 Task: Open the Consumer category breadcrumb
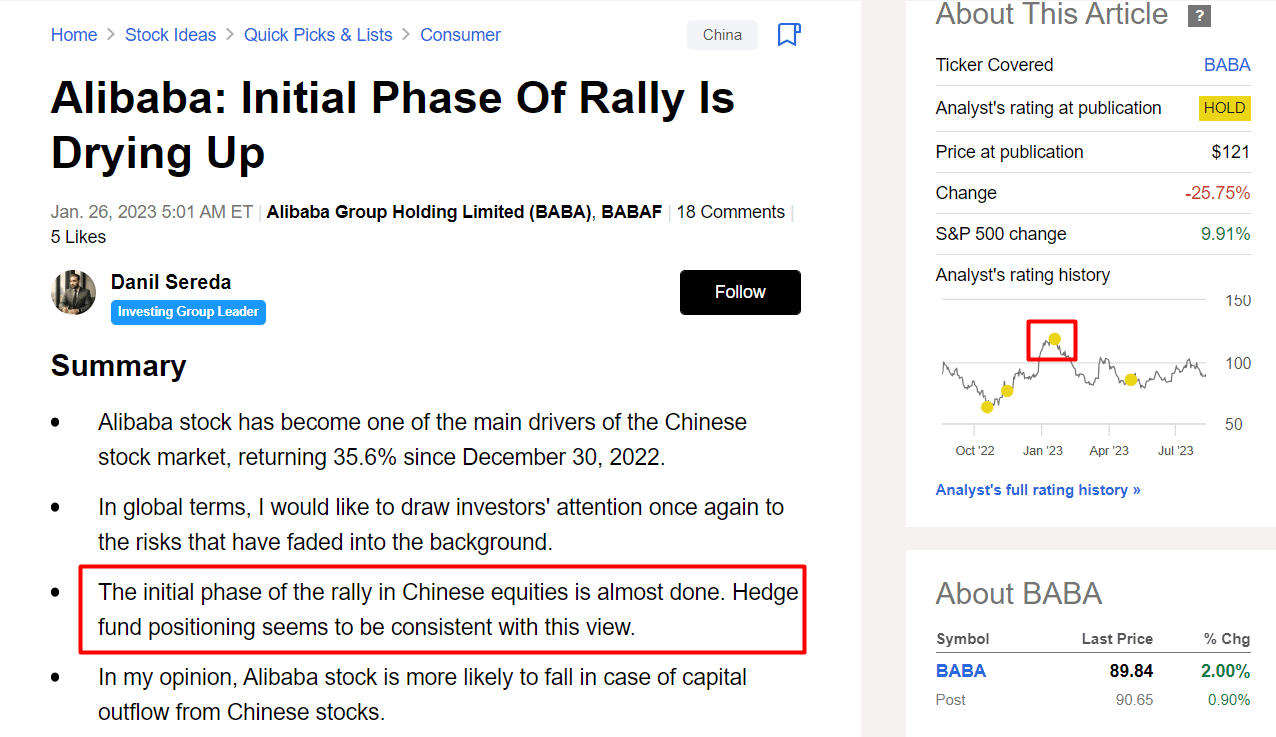pos(460,34)
